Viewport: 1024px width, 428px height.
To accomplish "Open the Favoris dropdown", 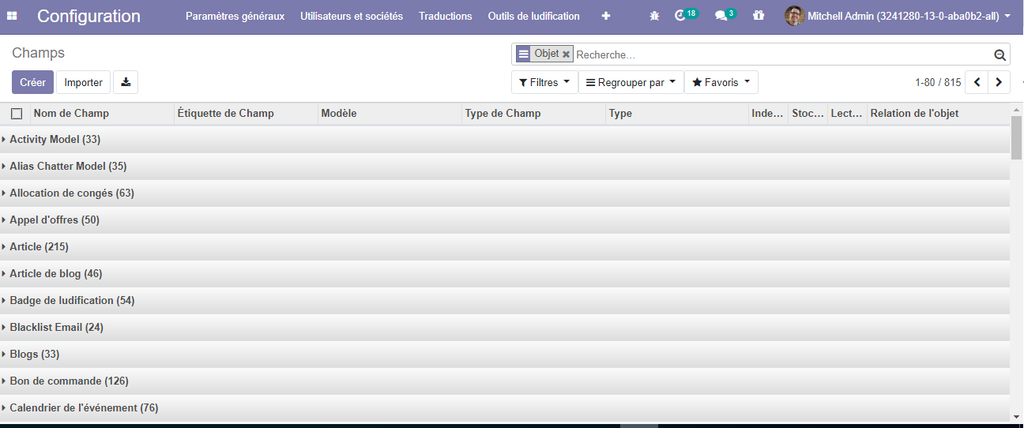I will (720, 82).
